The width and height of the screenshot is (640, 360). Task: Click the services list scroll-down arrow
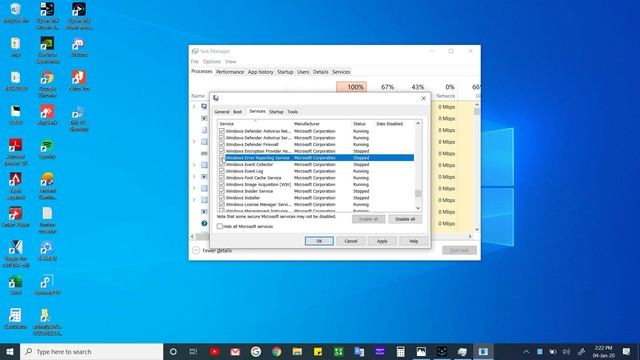pos(418,208)
